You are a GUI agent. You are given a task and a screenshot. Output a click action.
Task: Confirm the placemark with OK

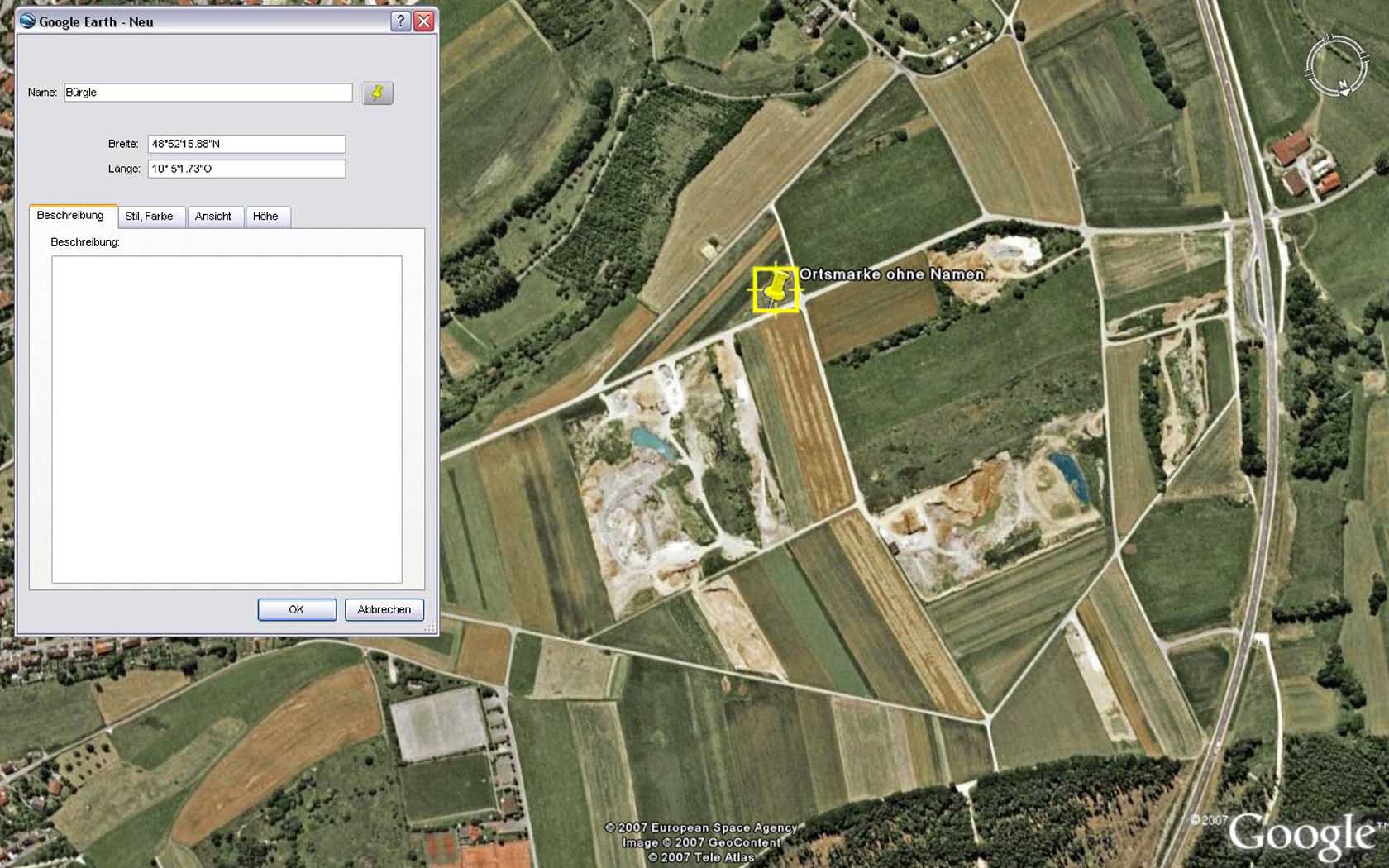[297, 609]
